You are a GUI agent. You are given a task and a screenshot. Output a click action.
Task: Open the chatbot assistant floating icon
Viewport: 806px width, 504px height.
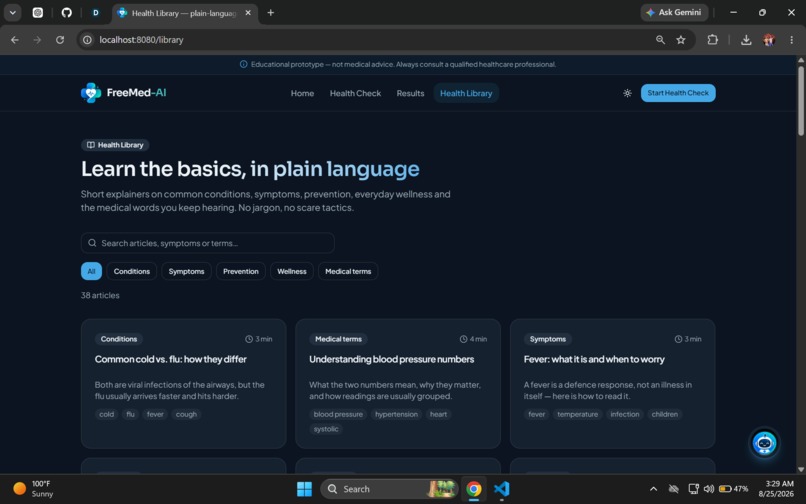pyautogui.click(x=764, y=443)
